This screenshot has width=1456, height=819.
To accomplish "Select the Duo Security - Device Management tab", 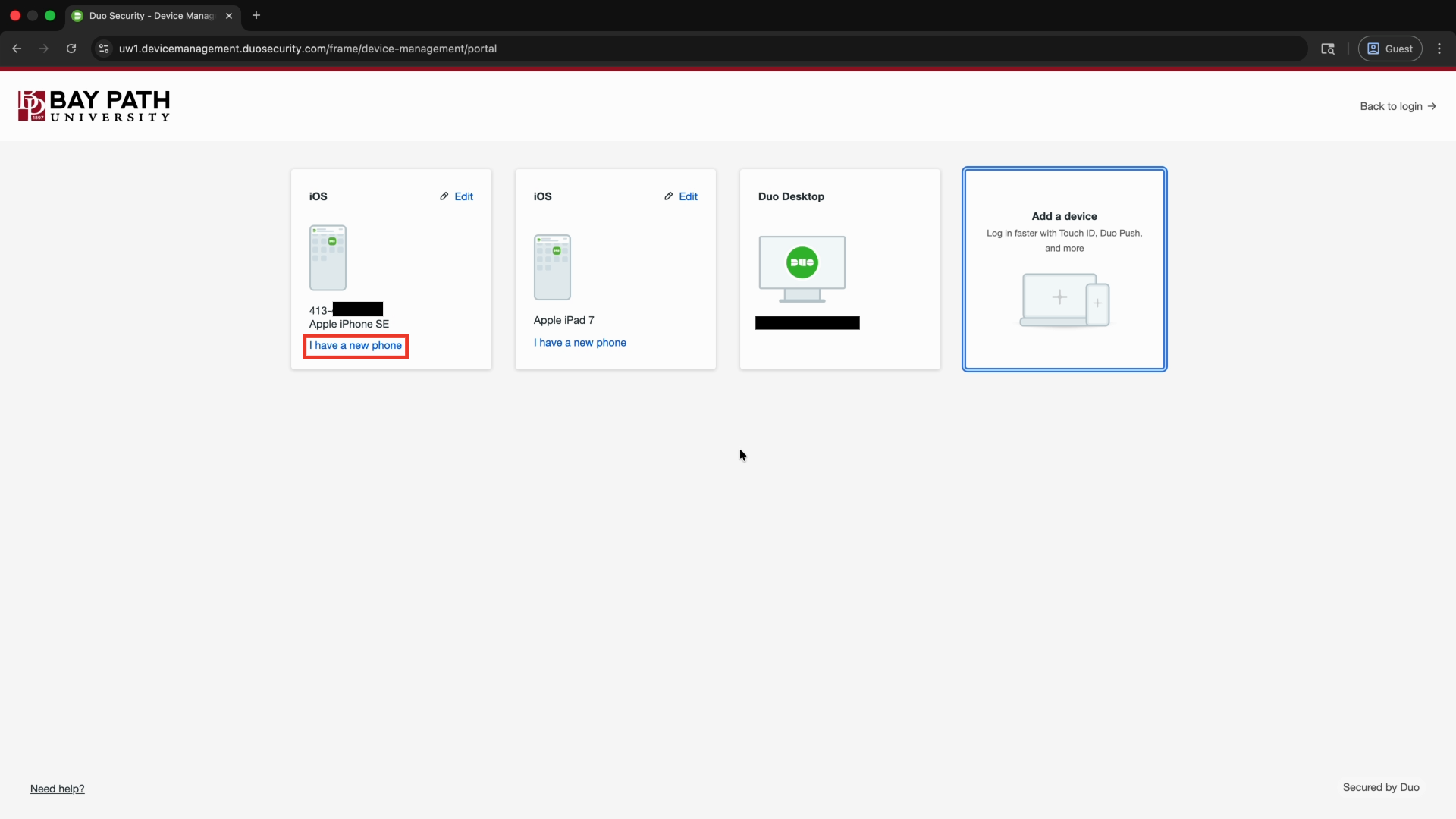I will 152,15.
